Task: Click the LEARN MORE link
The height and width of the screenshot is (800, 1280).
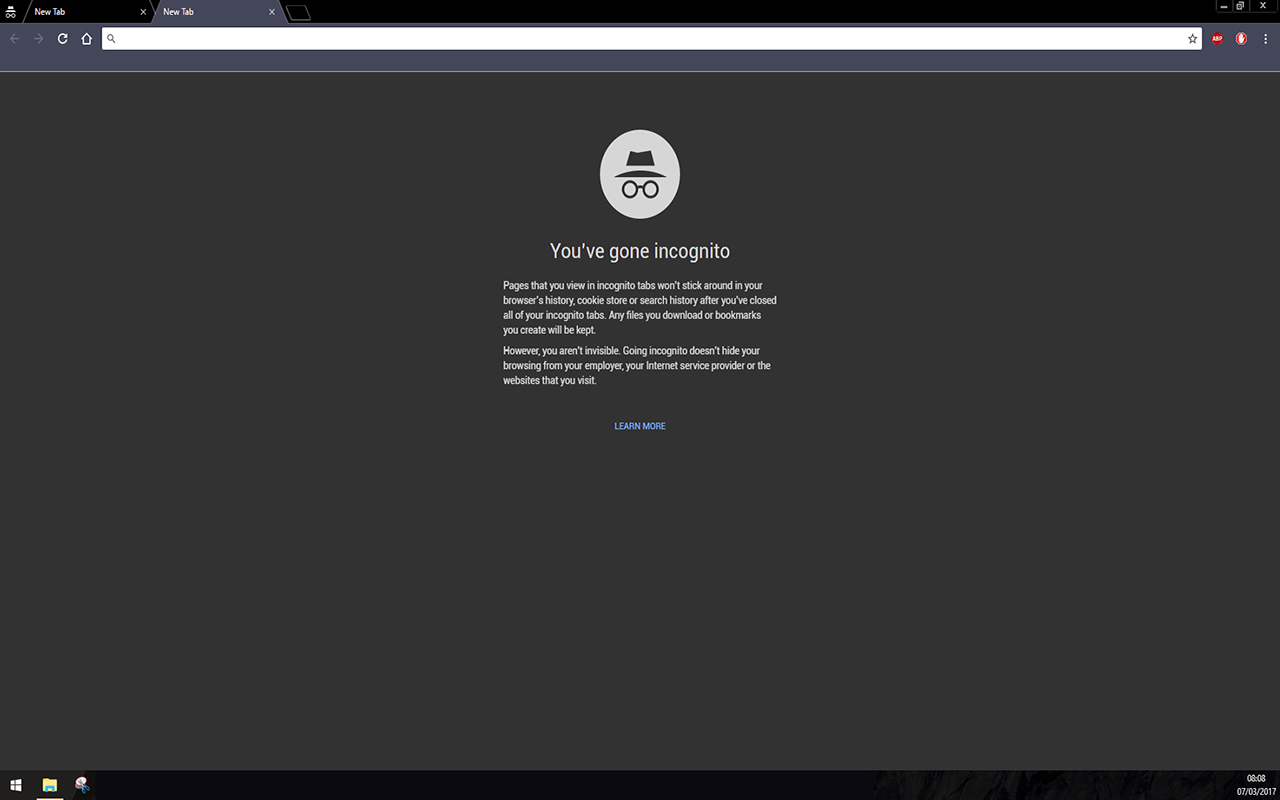Action: [640, 426]
